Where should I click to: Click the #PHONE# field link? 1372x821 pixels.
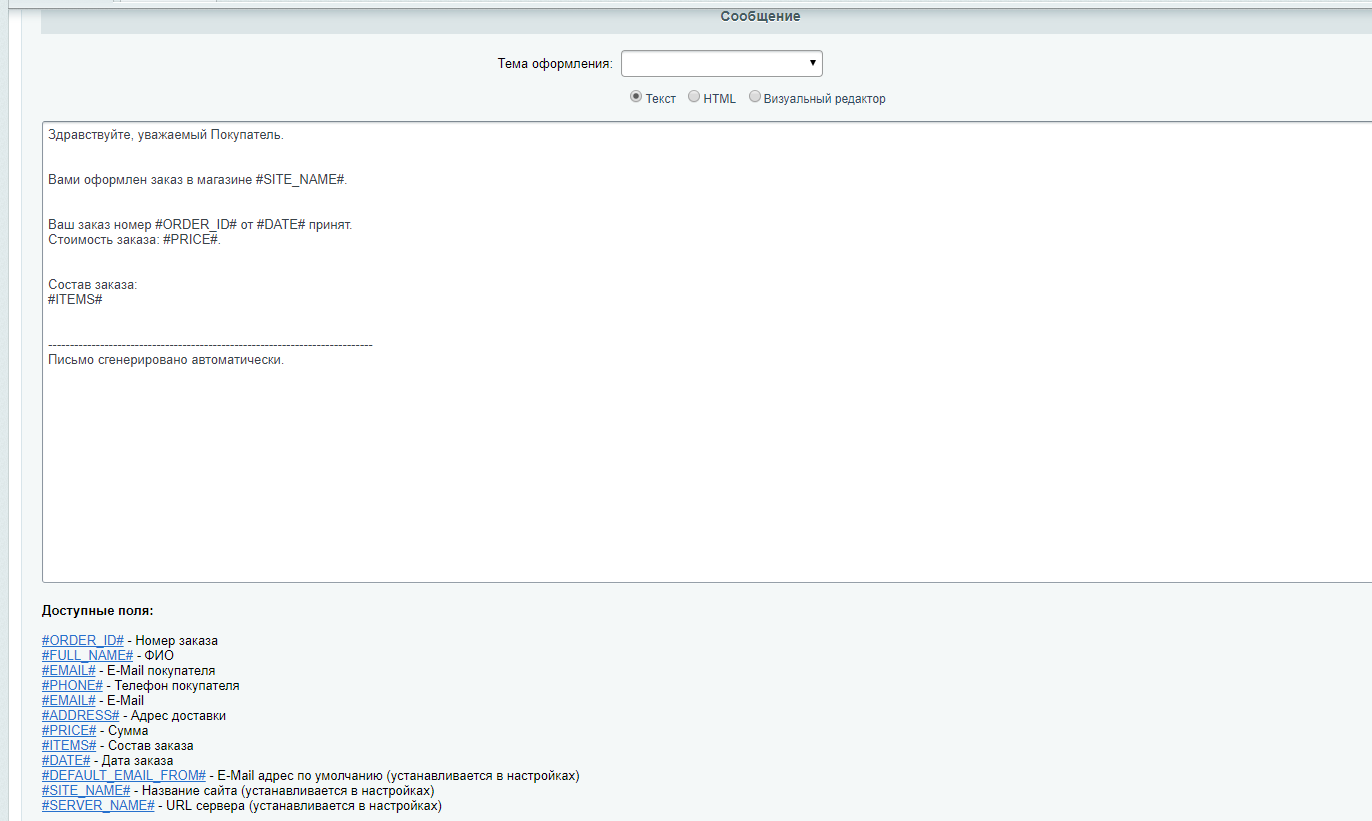pos(72,685)
